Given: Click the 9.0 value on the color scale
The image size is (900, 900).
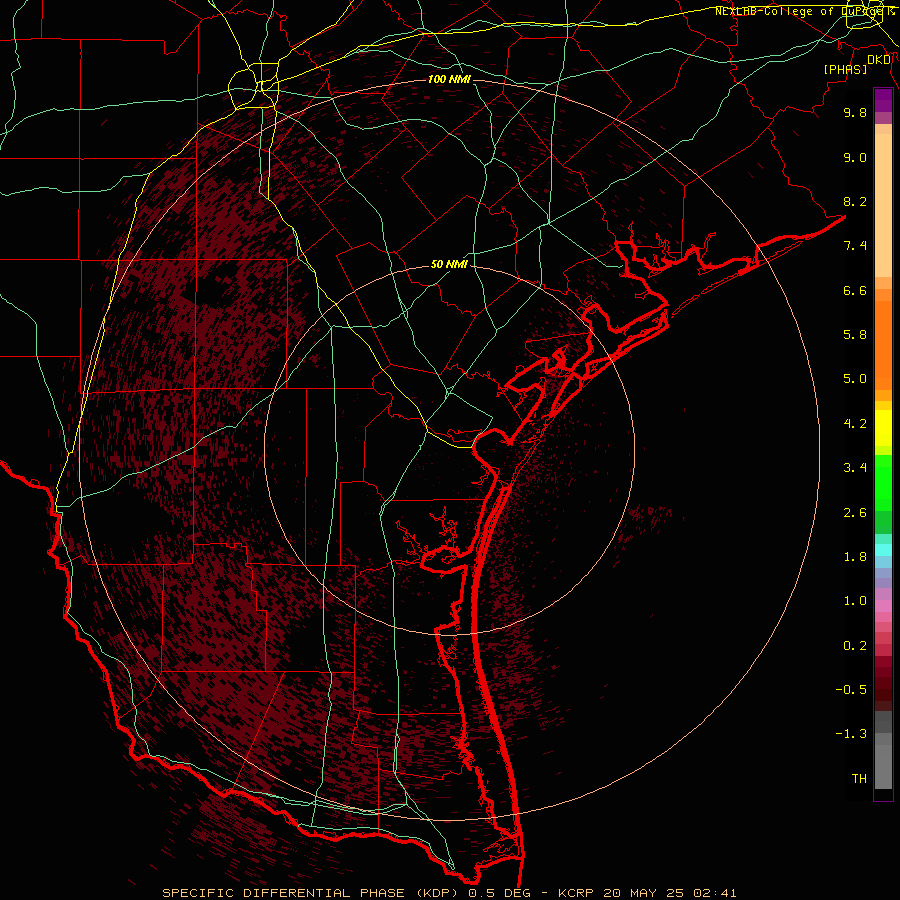Looking at the screenshot, I should (855, 158).
